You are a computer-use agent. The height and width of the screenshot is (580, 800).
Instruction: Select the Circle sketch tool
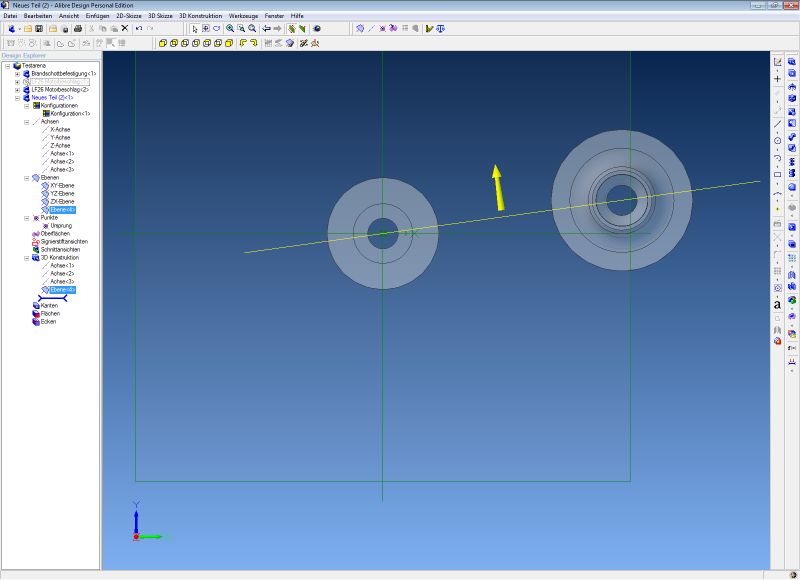[x=778, y=141]
